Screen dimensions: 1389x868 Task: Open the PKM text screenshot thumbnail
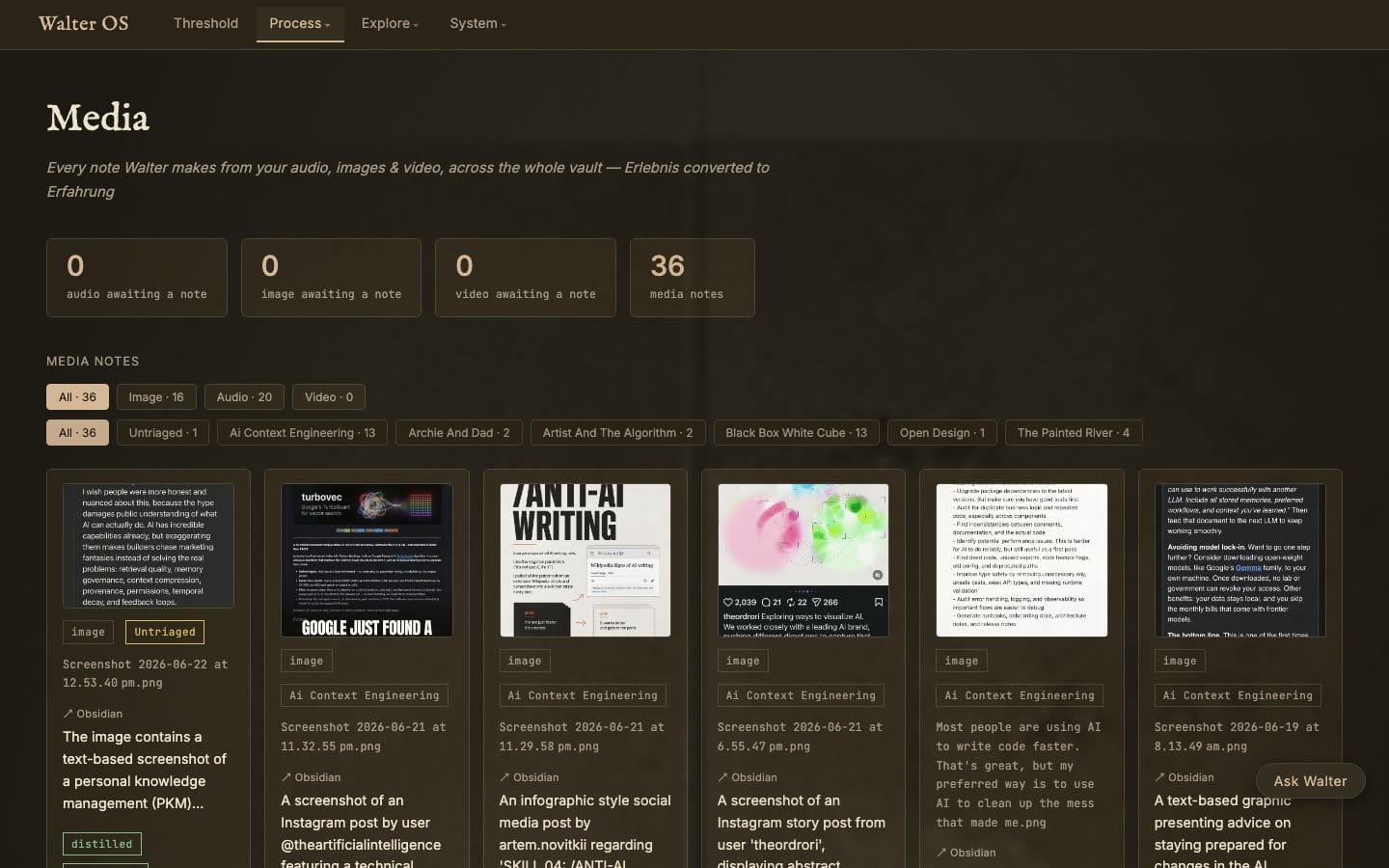coord(149,546)
